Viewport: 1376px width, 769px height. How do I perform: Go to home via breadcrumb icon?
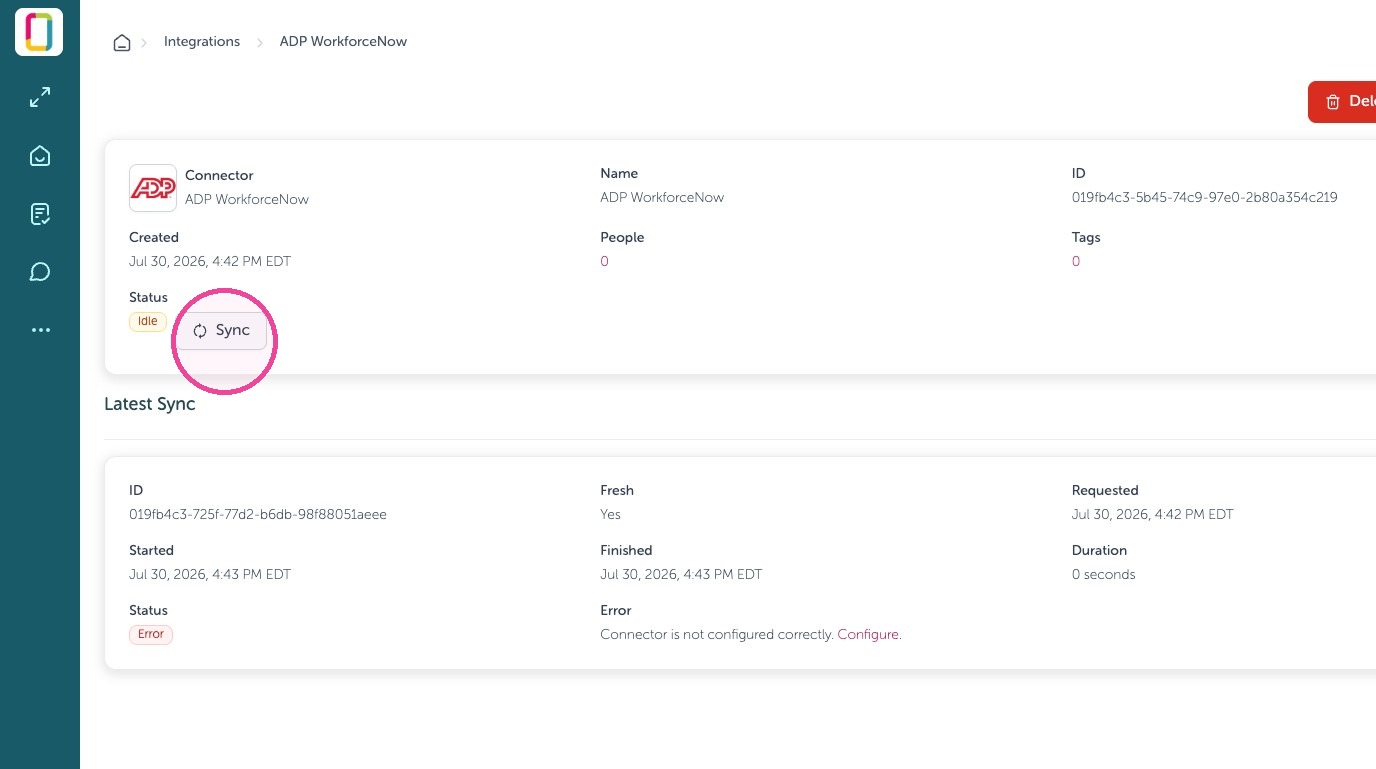click(122, 42)
